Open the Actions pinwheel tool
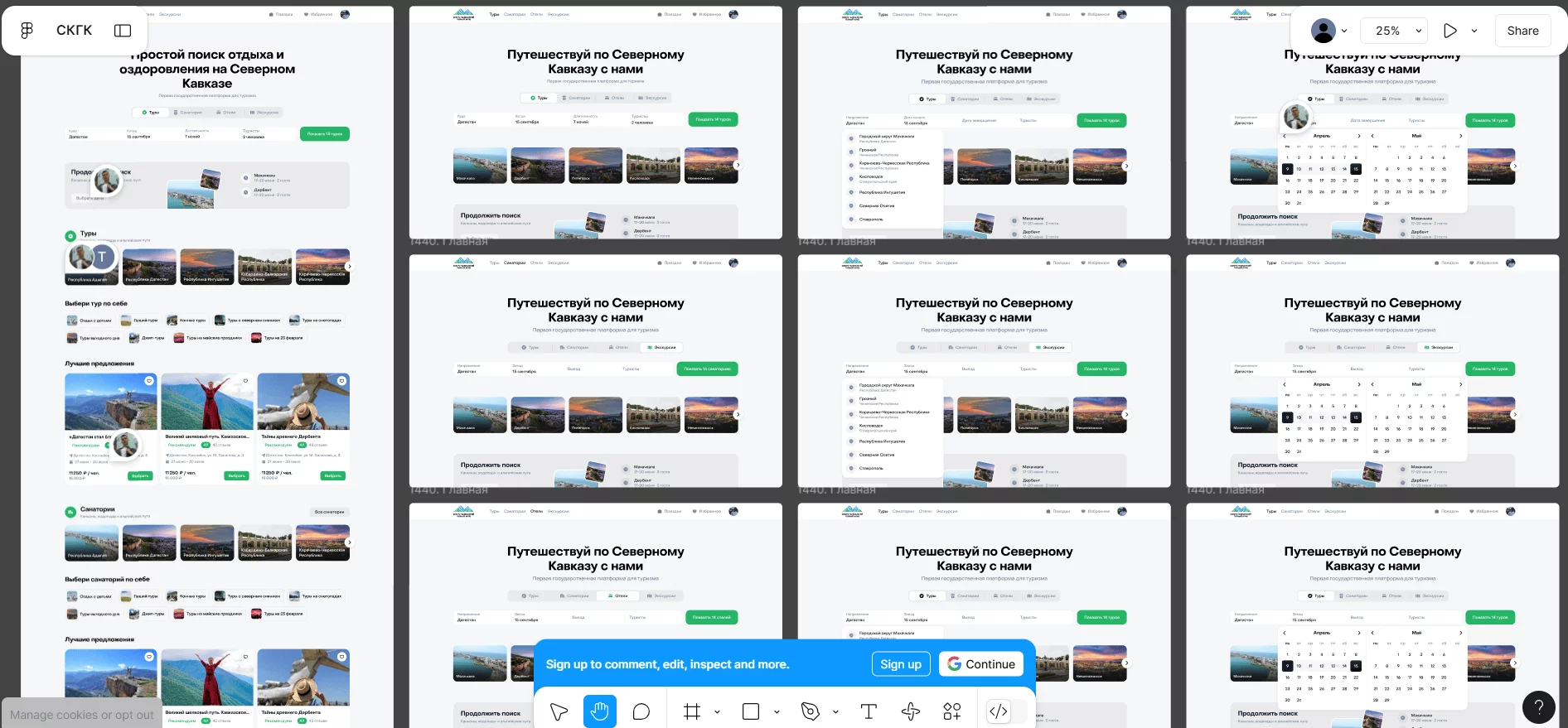The image size is (1568, 728). click(910, 711)
